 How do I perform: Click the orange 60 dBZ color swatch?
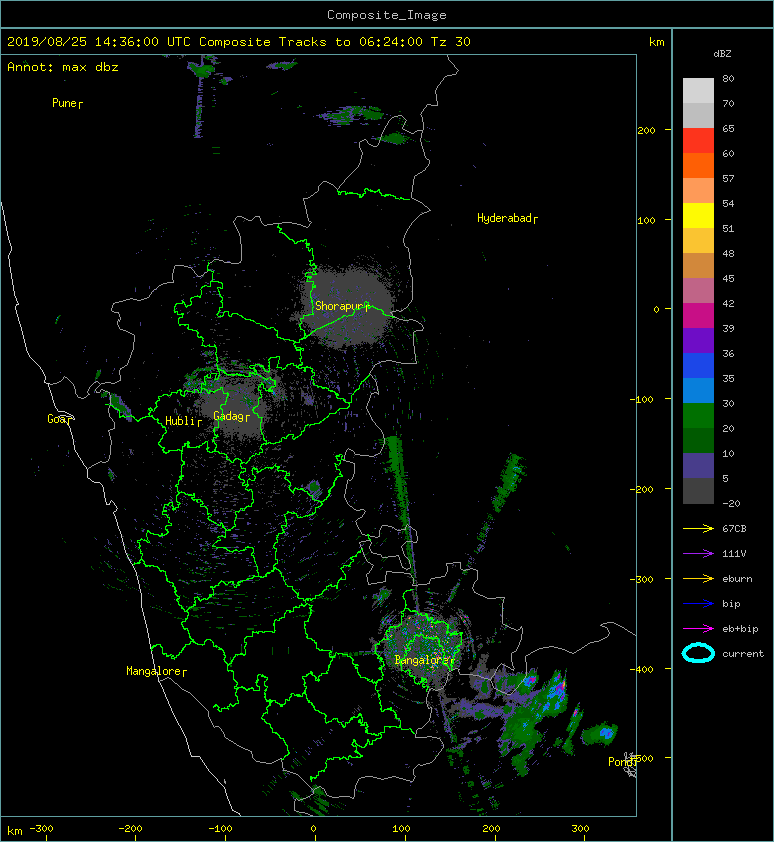click(x=698, y=166)
